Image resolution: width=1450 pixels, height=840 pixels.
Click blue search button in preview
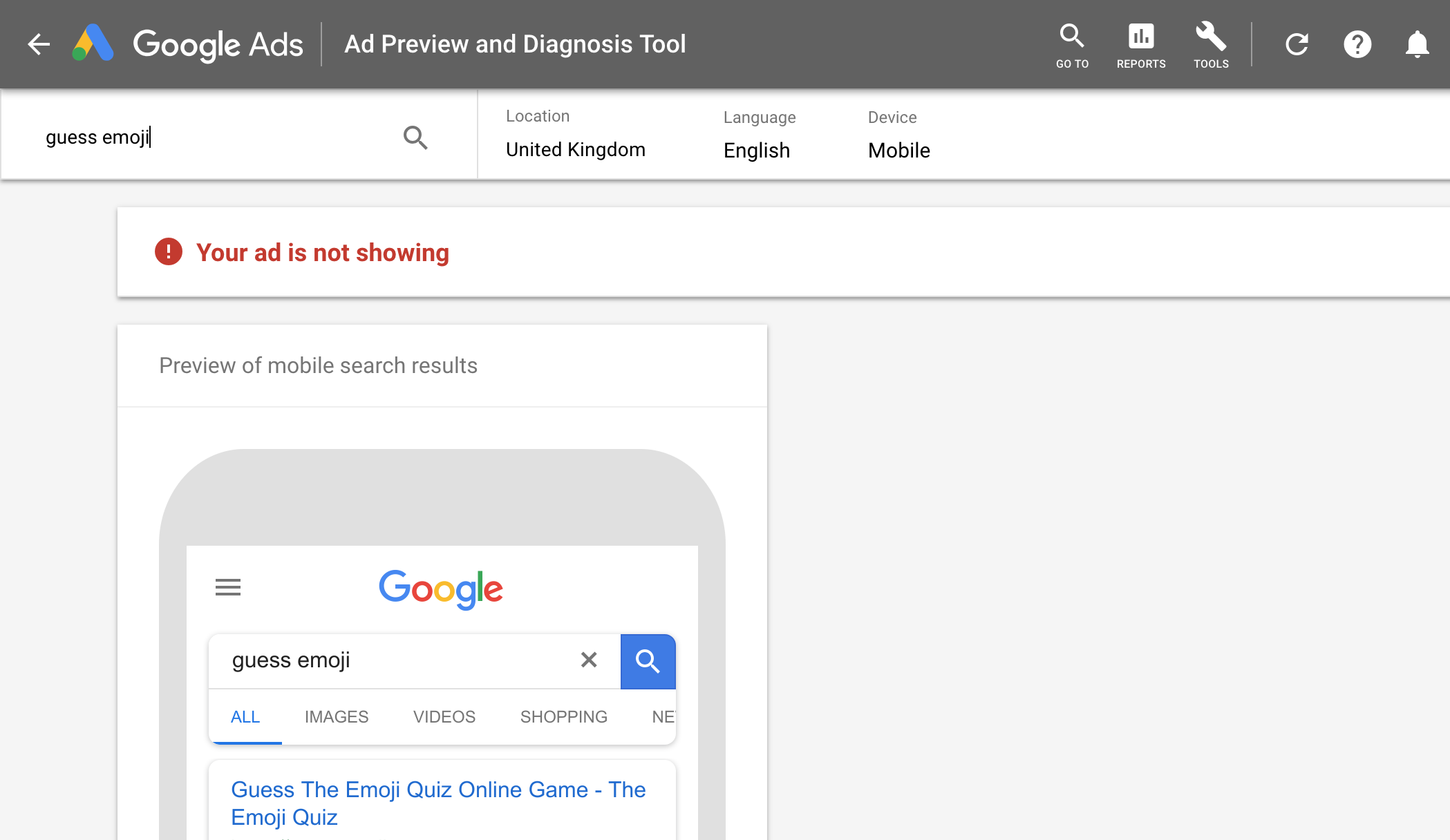pos(648,661)
